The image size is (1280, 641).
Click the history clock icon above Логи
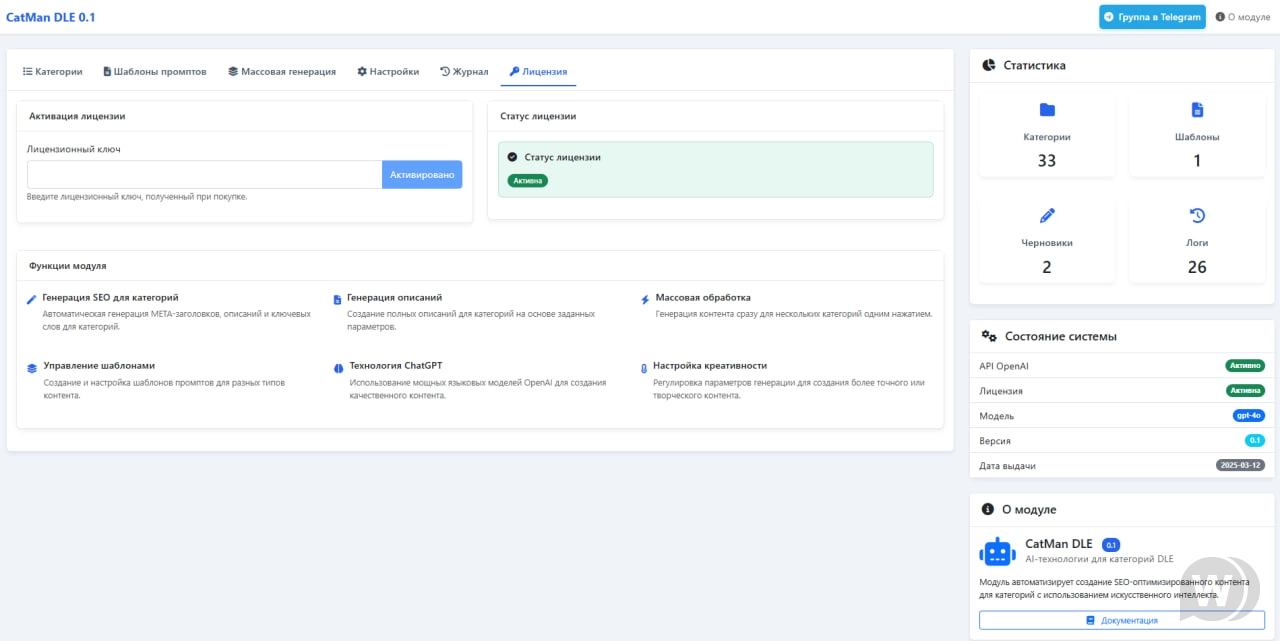coord(1197,215)
